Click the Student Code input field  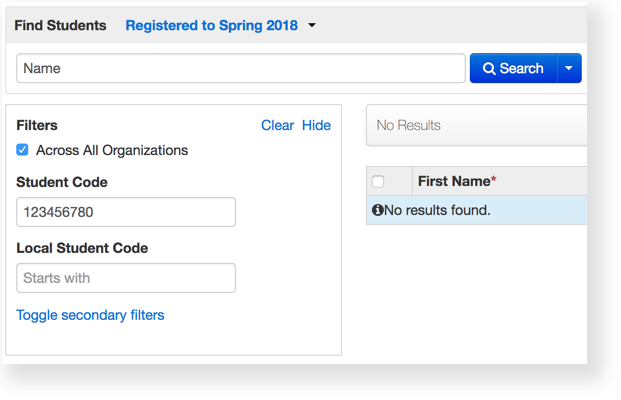pos(126,212)
